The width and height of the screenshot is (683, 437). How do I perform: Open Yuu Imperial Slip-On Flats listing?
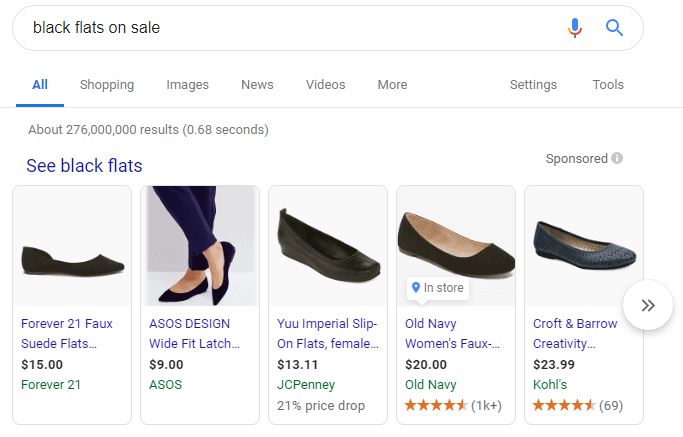328,333
